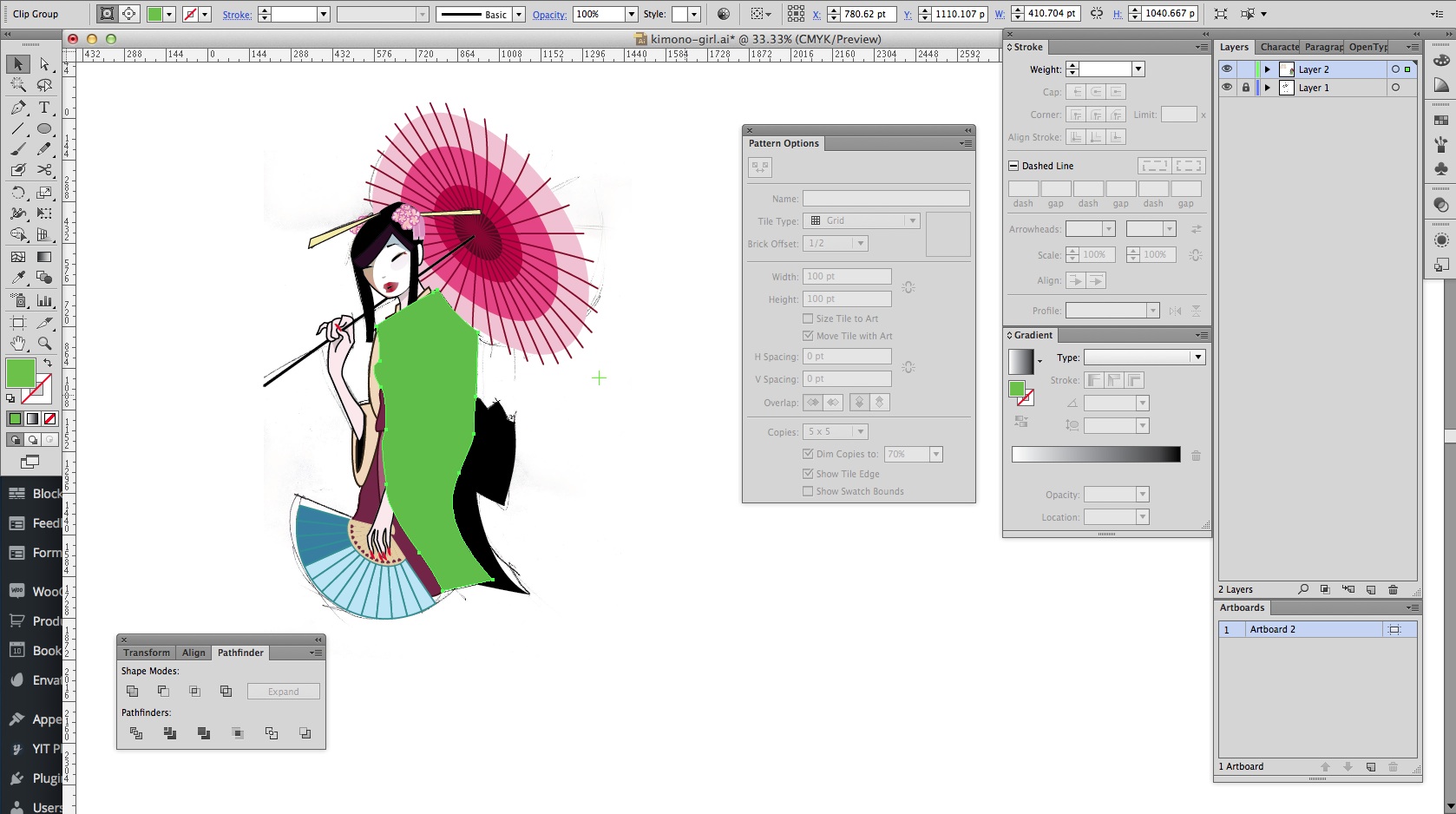Pick the Magic Wand tool
This screenshot has height=814, width=1456.
tap(17, 85)
